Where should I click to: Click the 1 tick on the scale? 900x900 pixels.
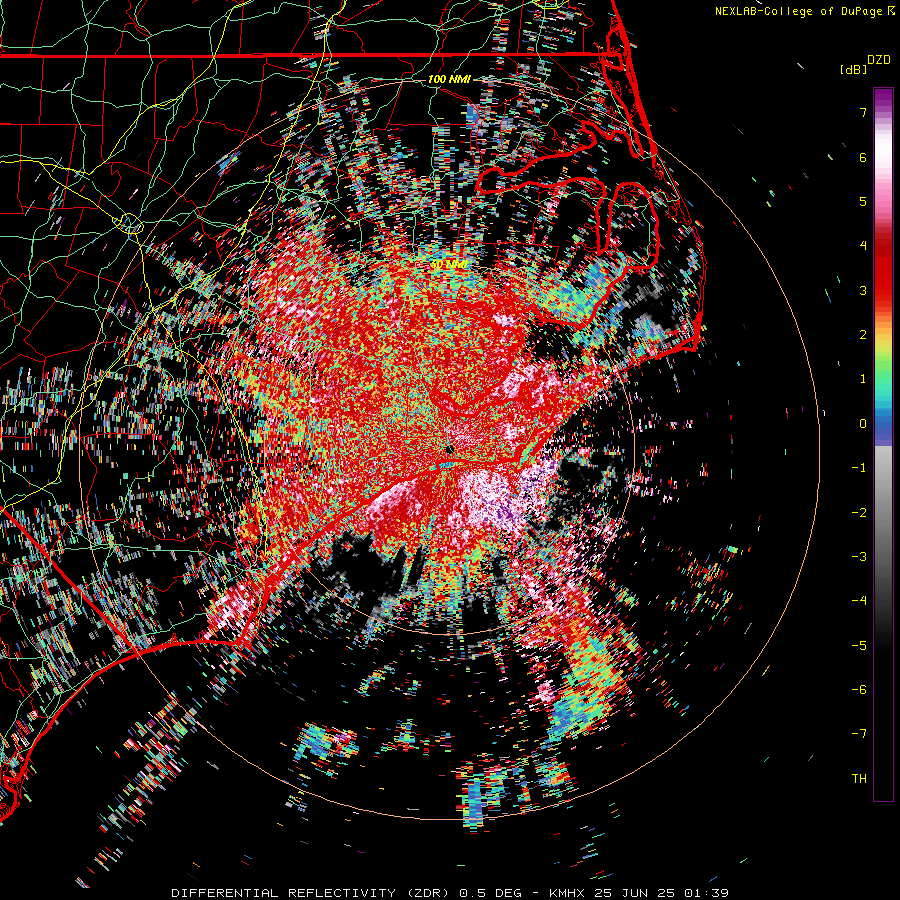863,379
